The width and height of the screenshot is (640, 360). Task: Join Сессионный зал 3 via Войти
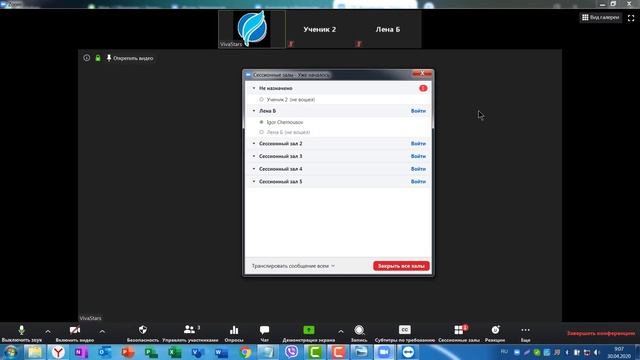418,156
